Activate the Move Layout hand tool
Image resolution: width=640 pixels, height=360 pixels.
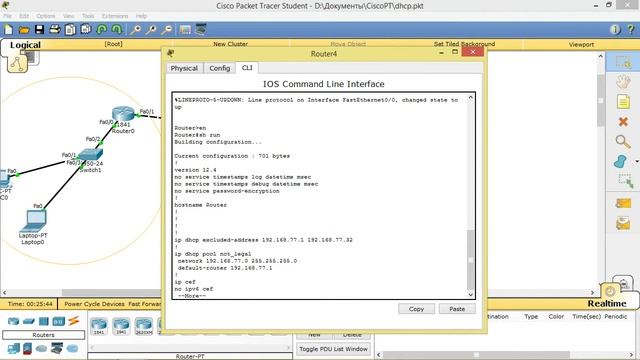click(x=623, y=82)
